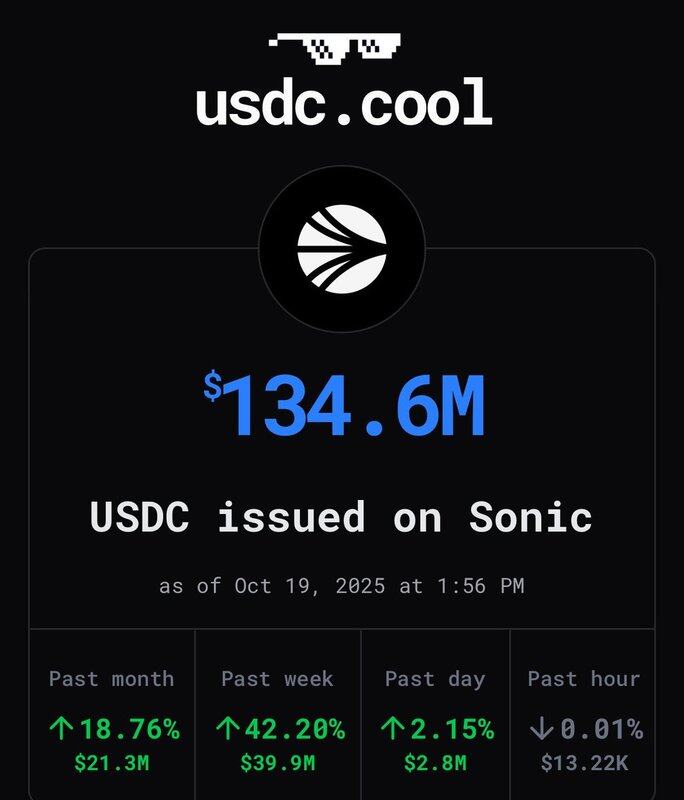Click the 18.76% monthly change value

[128, 729]
